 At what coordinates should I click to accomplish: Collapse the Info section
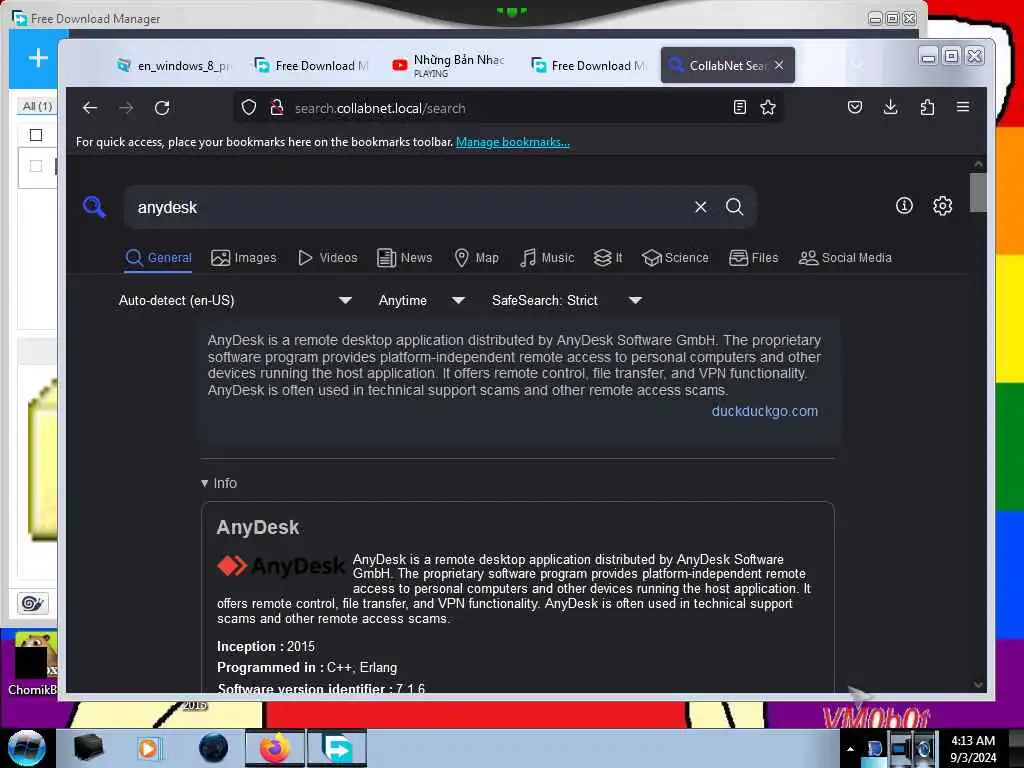(219, 483)
